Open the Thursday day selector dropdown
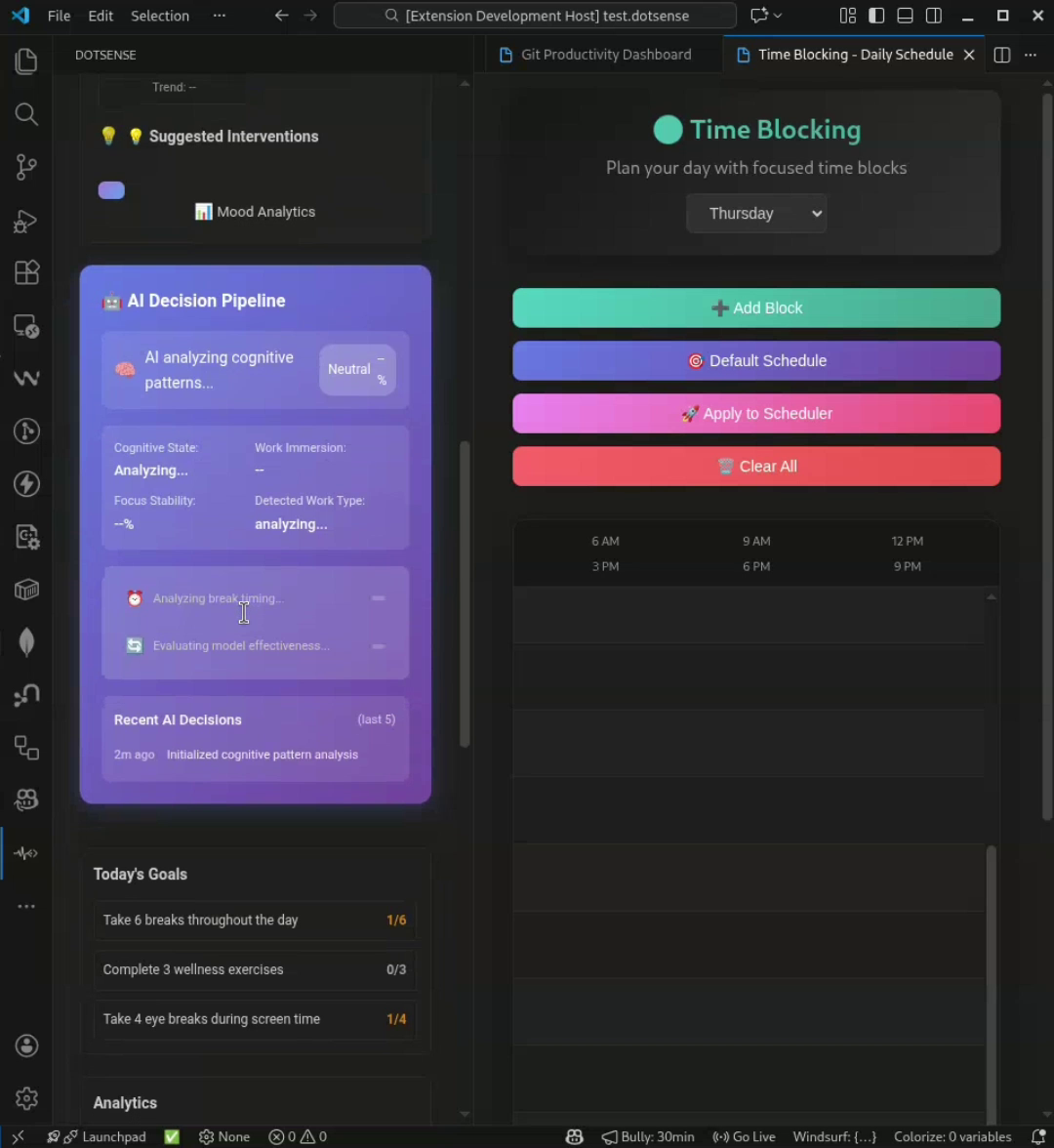This screenshot has width=1054, height=1148. point(756,213)
